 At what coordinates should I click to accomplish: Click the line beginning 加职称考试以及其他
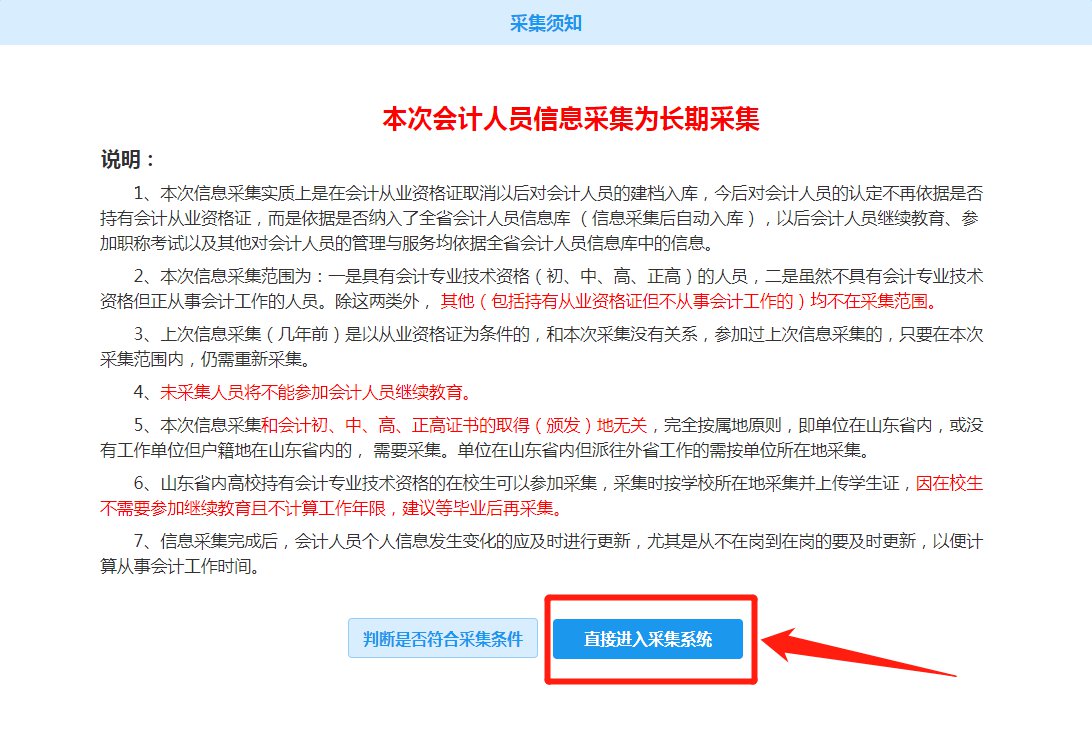[407, 244]
